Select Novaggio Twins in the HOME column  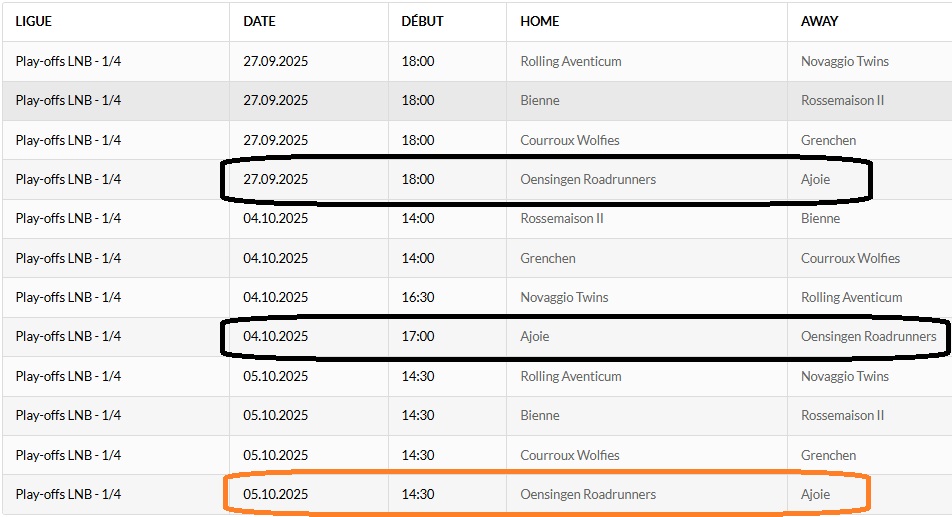(x=564, y=297)
